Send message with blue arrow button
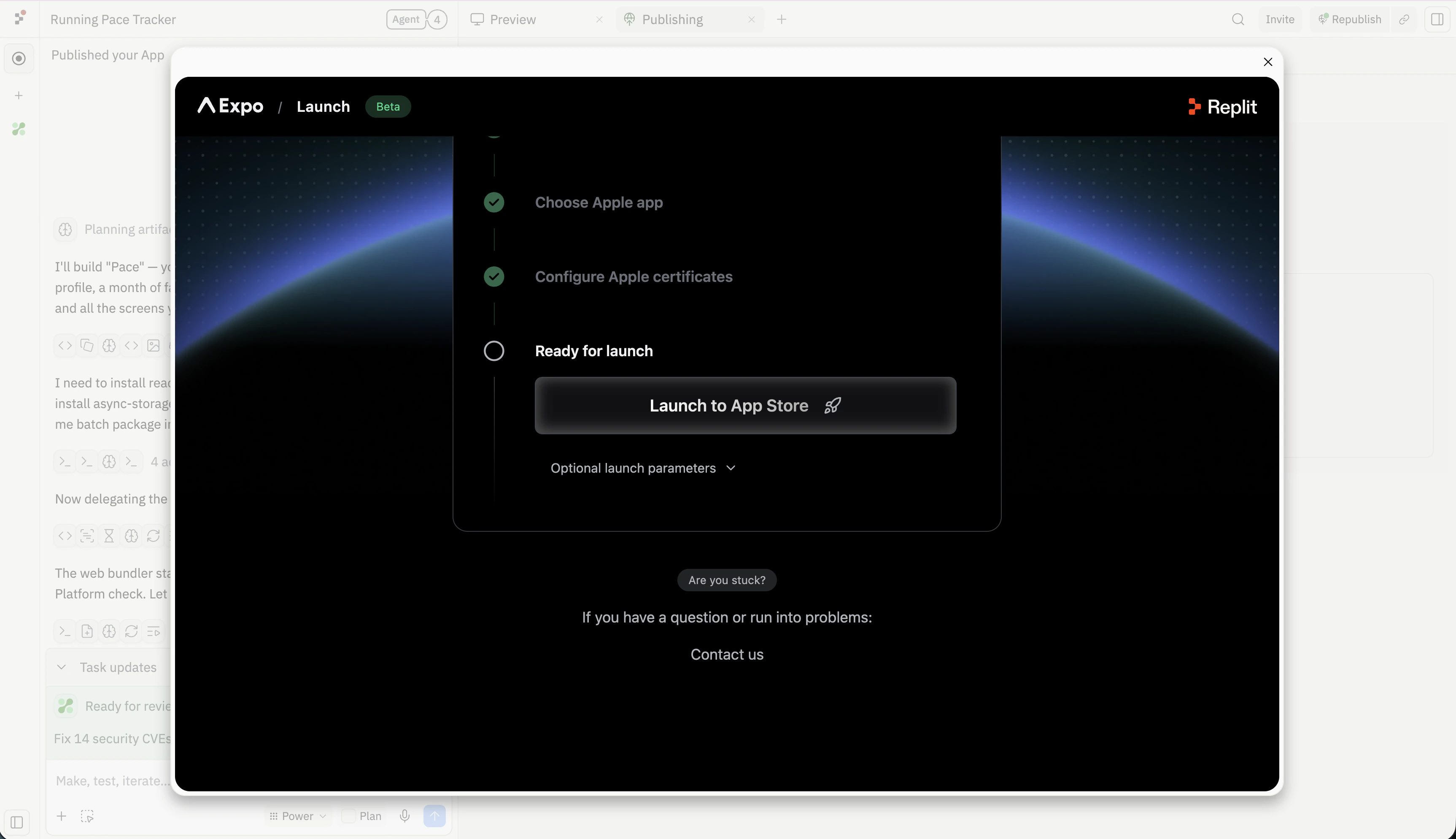This screenshot has width=1456, height=839. pos(435,817)
